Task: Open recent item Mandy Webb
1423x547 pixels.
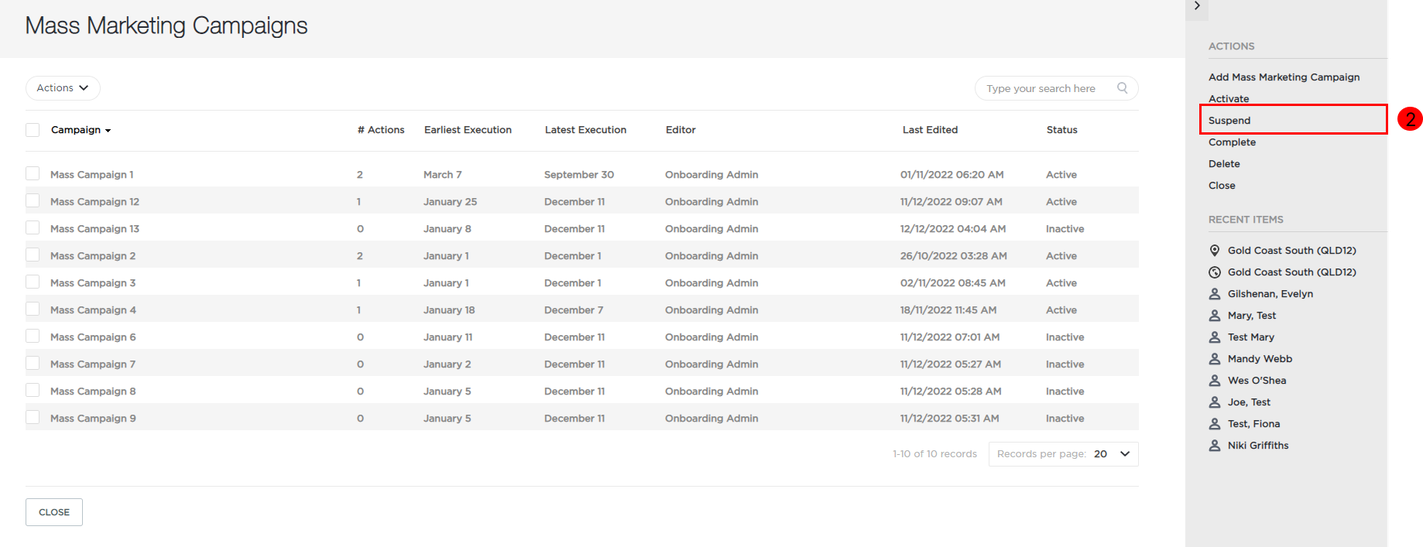Action: pos(1259,359)
